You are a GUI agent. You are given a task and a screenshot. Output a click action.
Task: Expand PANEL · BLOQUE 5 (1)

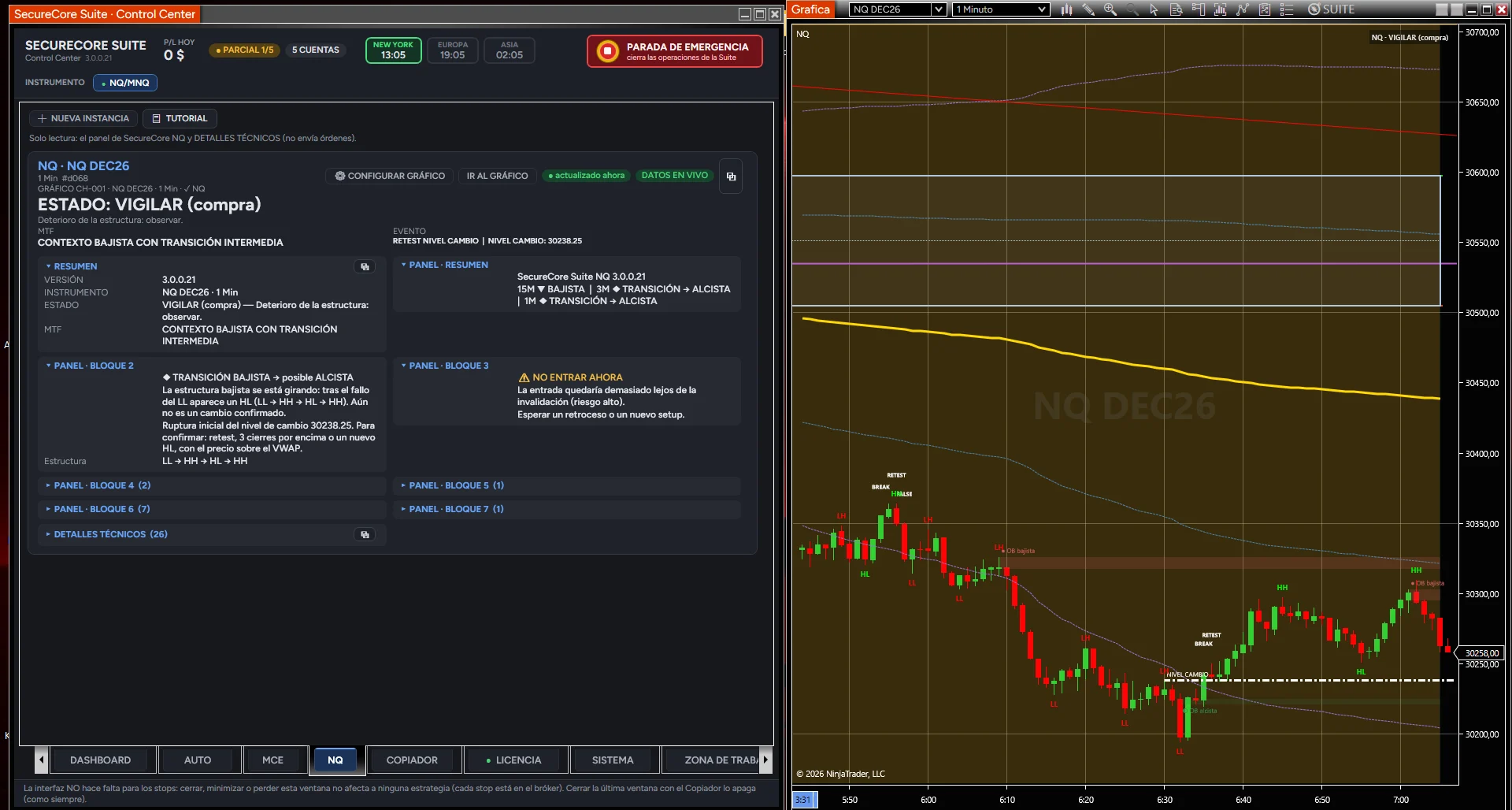[453, 485]
